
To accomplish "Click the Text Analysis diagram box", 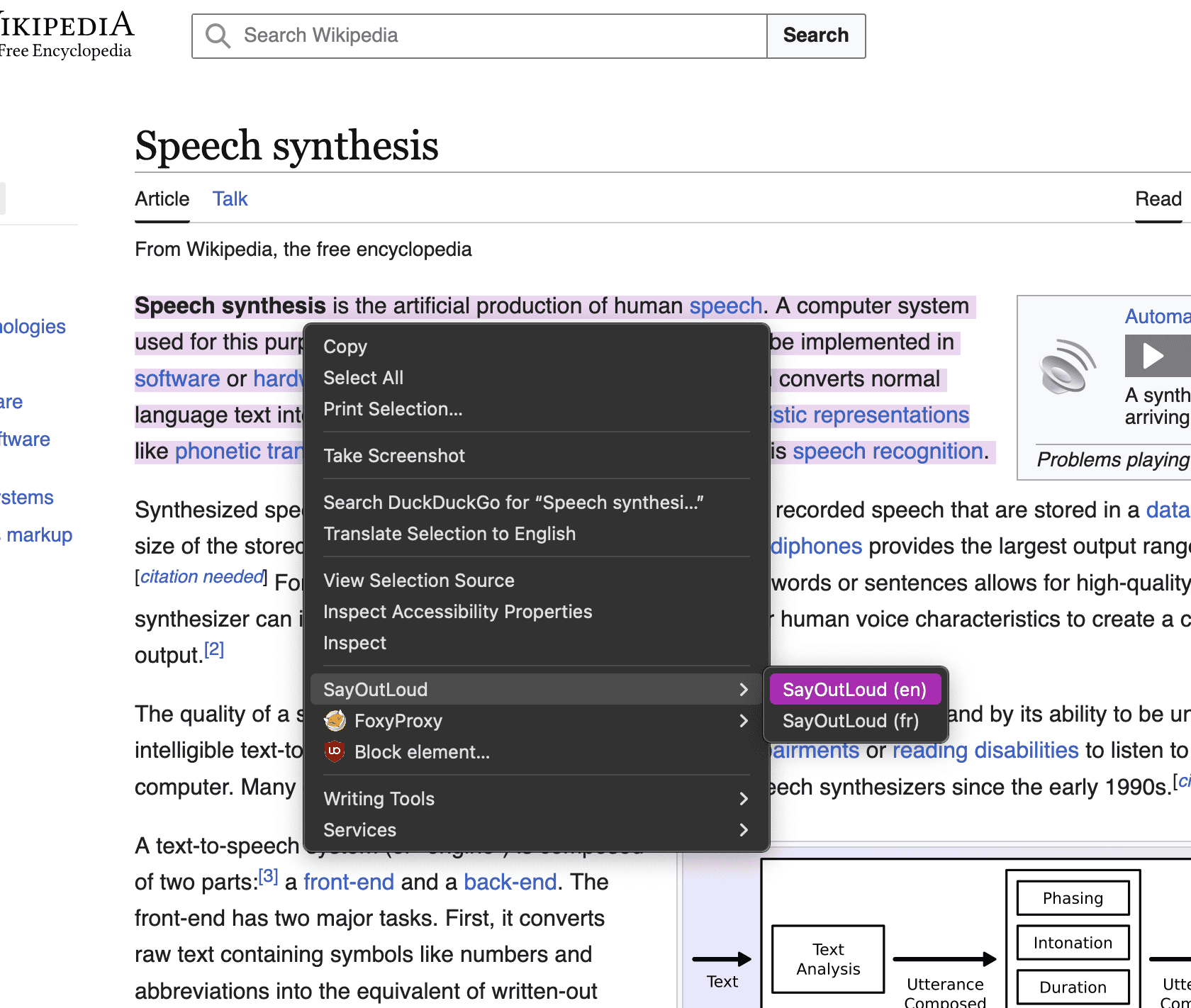I will point(828,959).
